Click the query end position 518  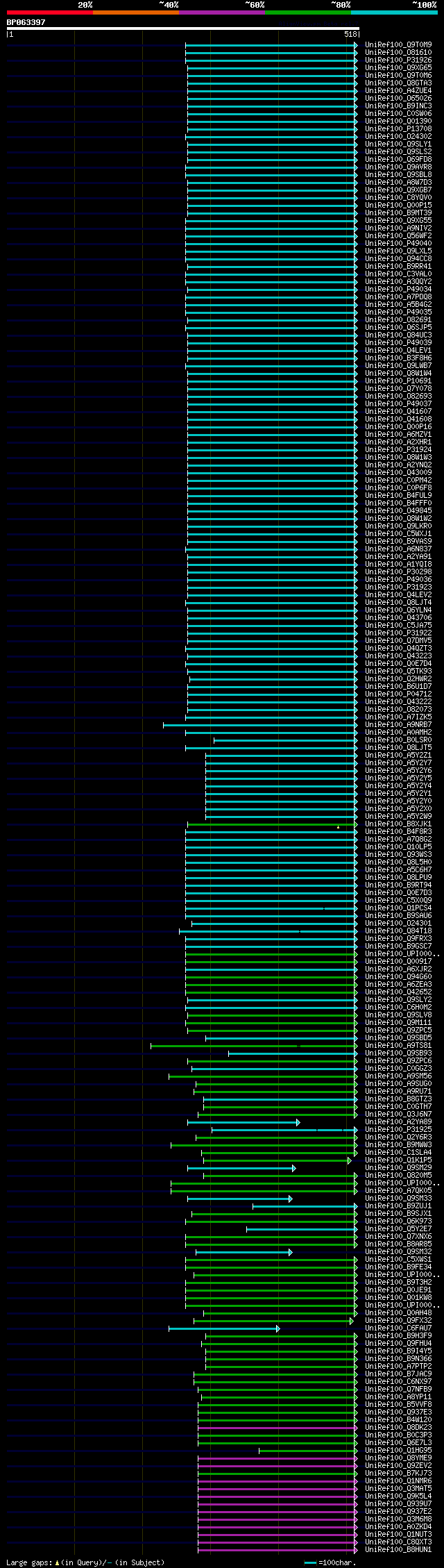point(350,34)
